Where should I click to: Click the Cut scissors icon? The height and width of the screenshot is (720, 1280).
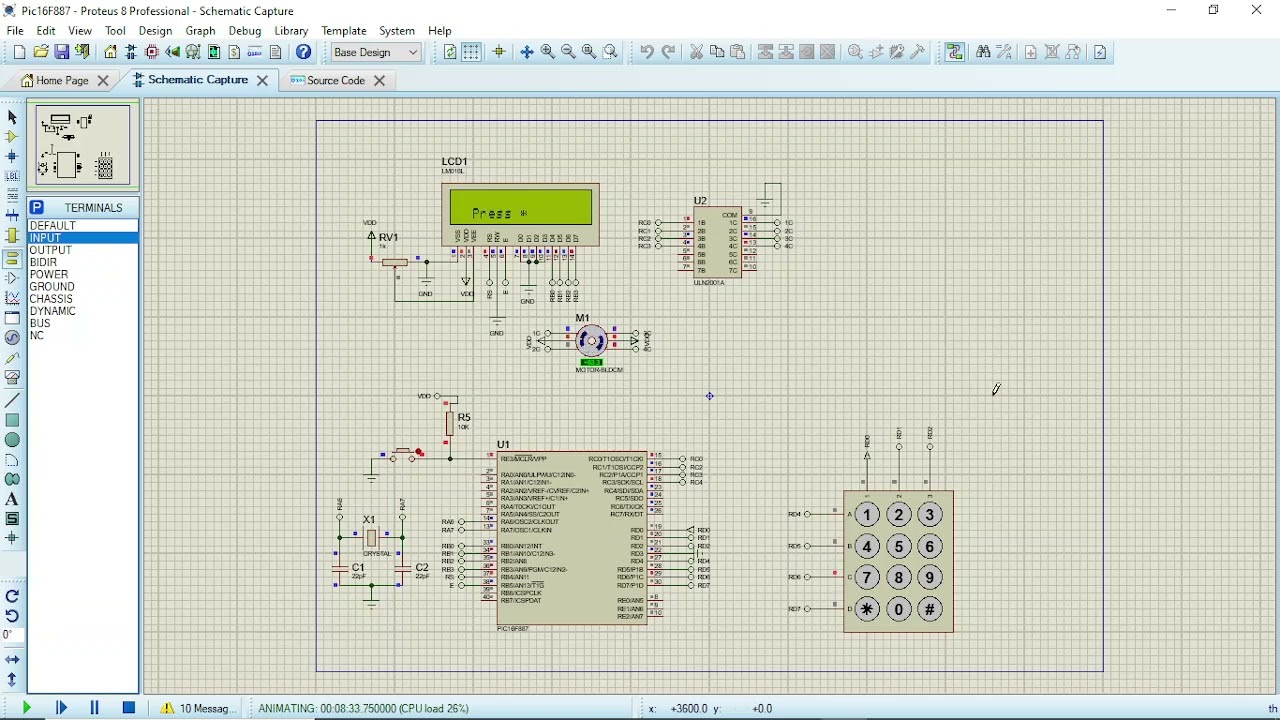pyautogui.click(x=697, y=52)
